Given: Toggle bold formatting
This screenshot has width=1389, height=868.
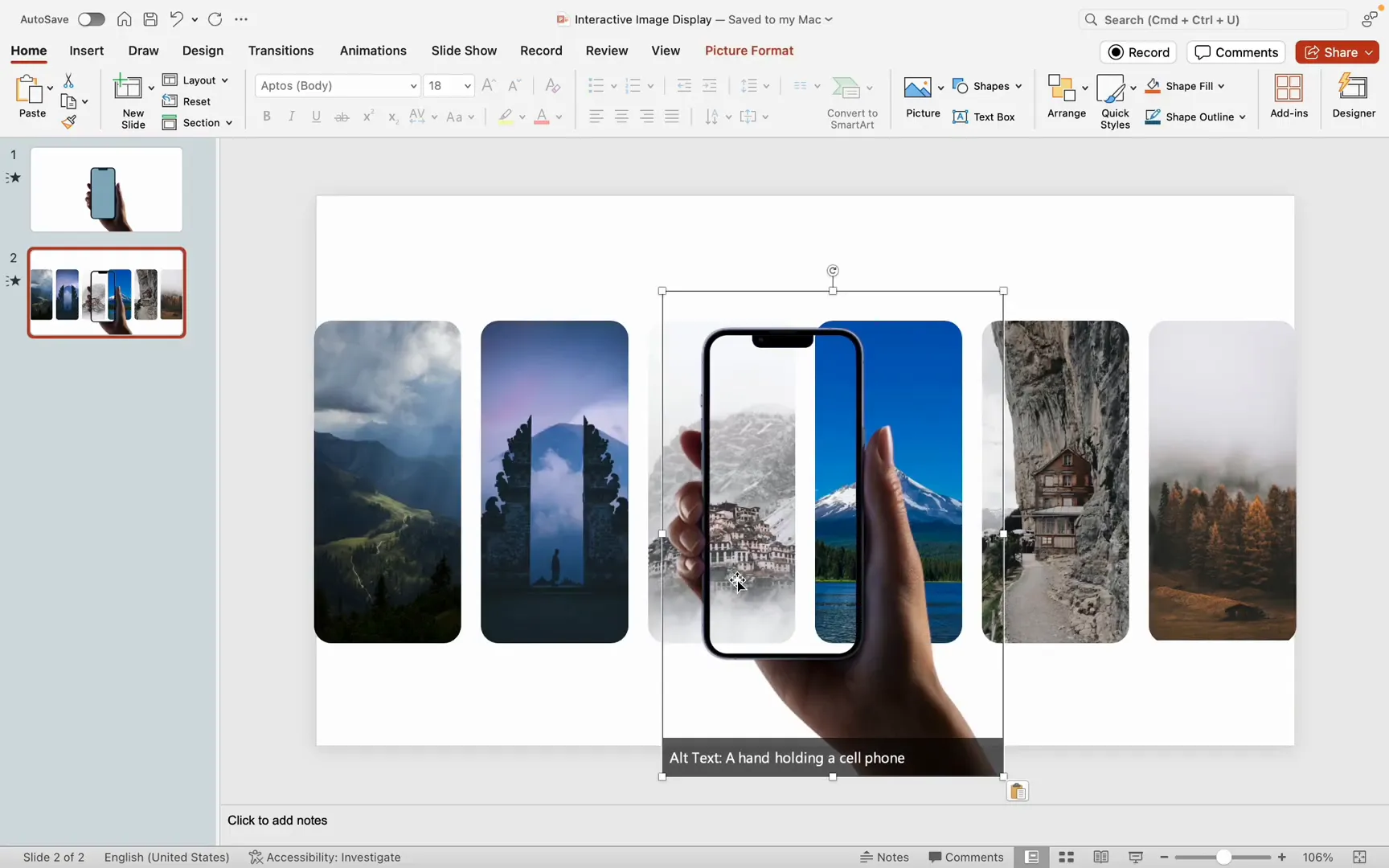Looking at the screenshot, I should coord(267,117).
